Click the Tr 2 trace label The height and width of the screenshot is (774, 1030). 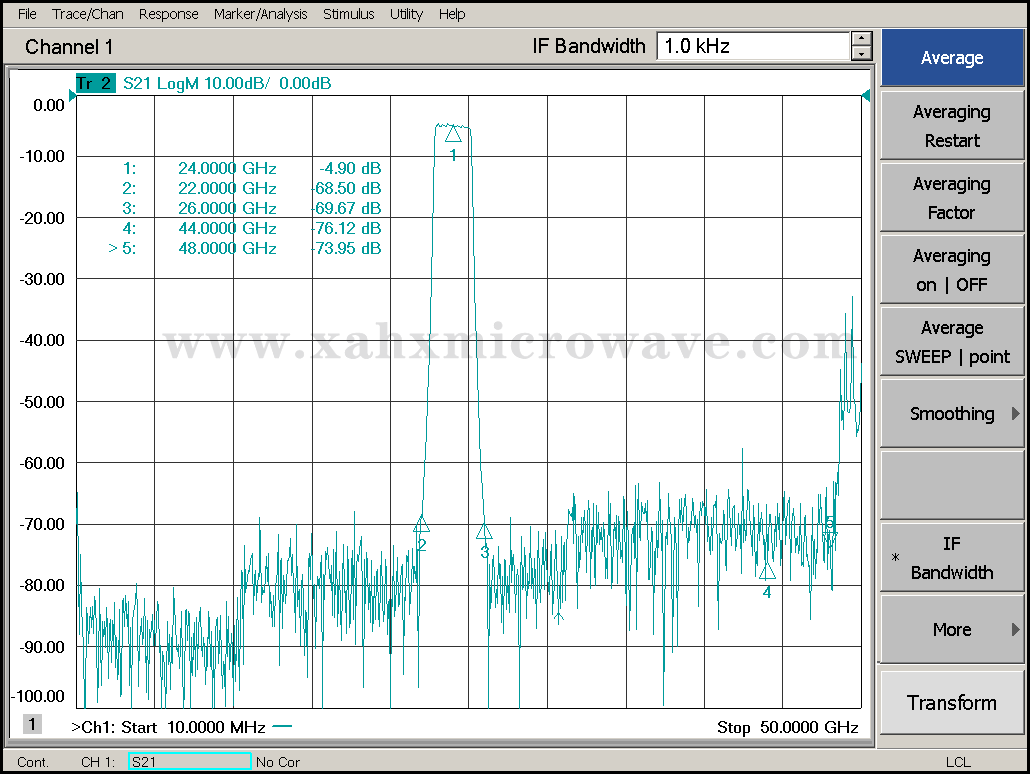[x=95, y=84]
